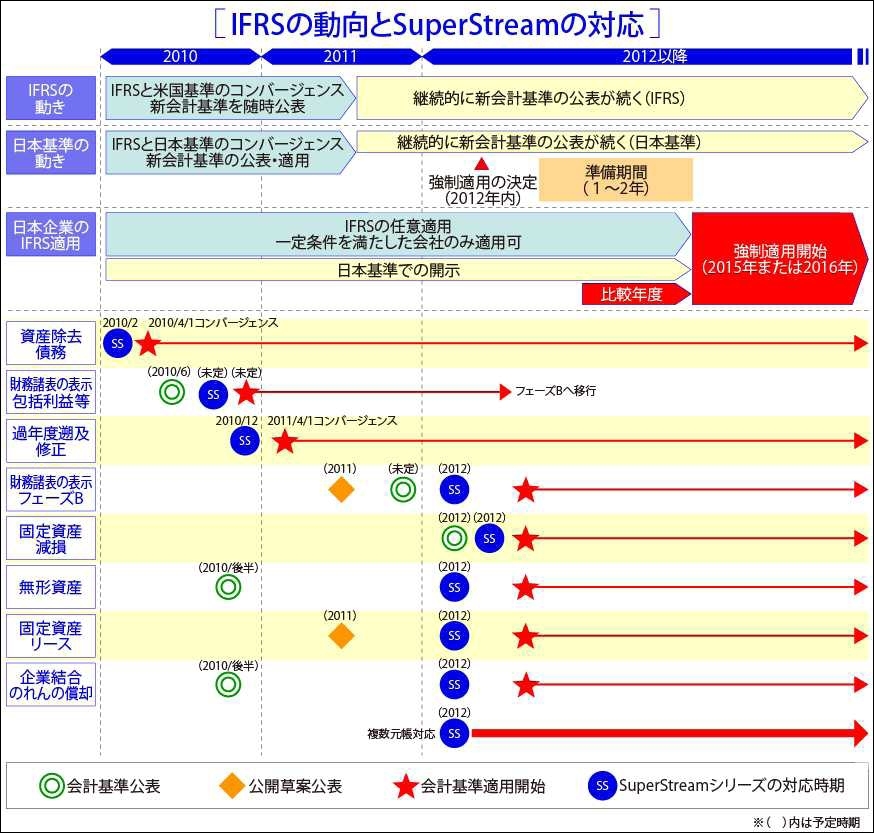Screen dimensions: 874x833
Task: Click the orange diamond in the フェーズB row
Action: pyautogui.click(x=341, y=490)
